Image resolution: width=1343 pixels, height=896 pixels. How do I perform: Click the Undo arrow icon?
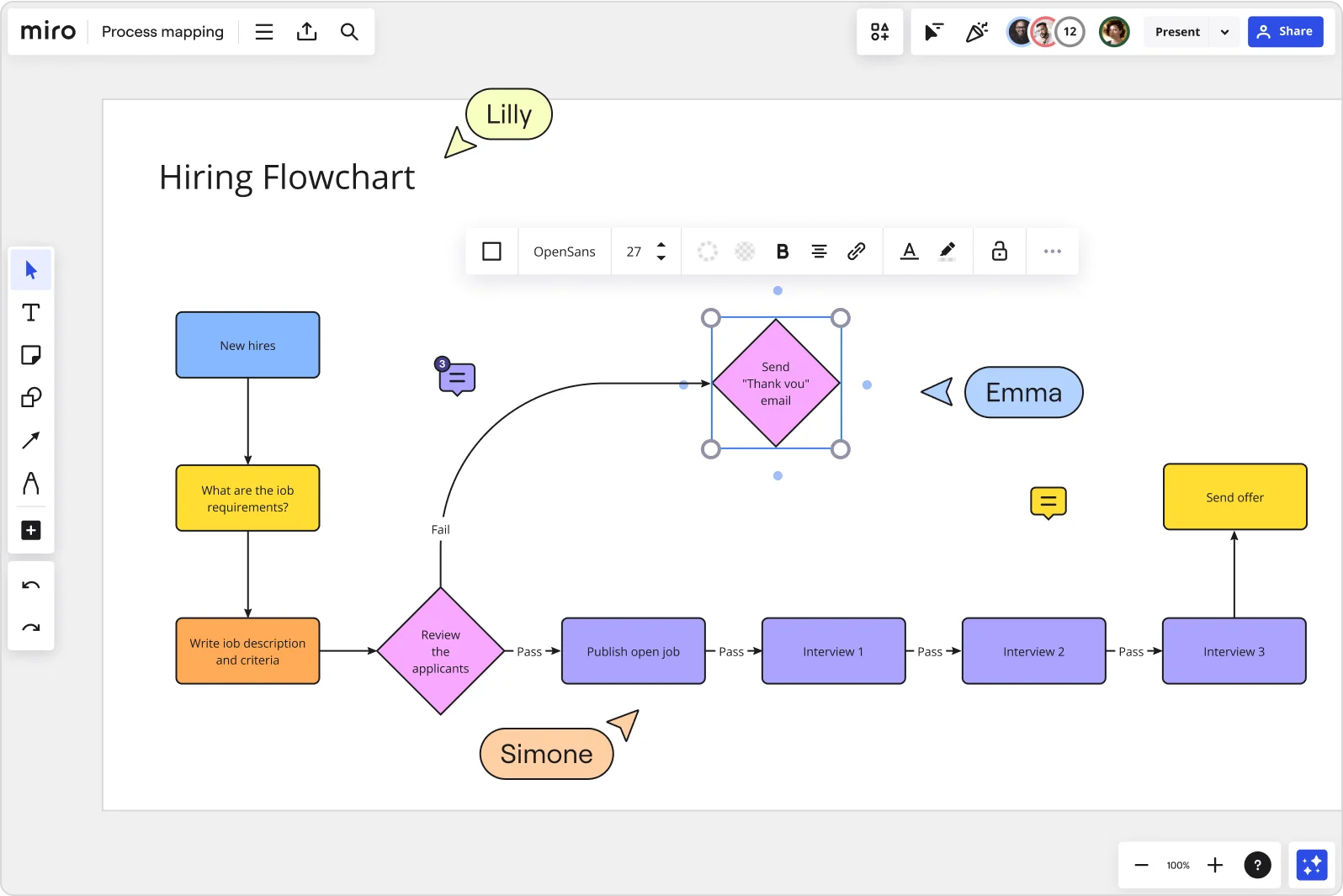coord(31,586)
